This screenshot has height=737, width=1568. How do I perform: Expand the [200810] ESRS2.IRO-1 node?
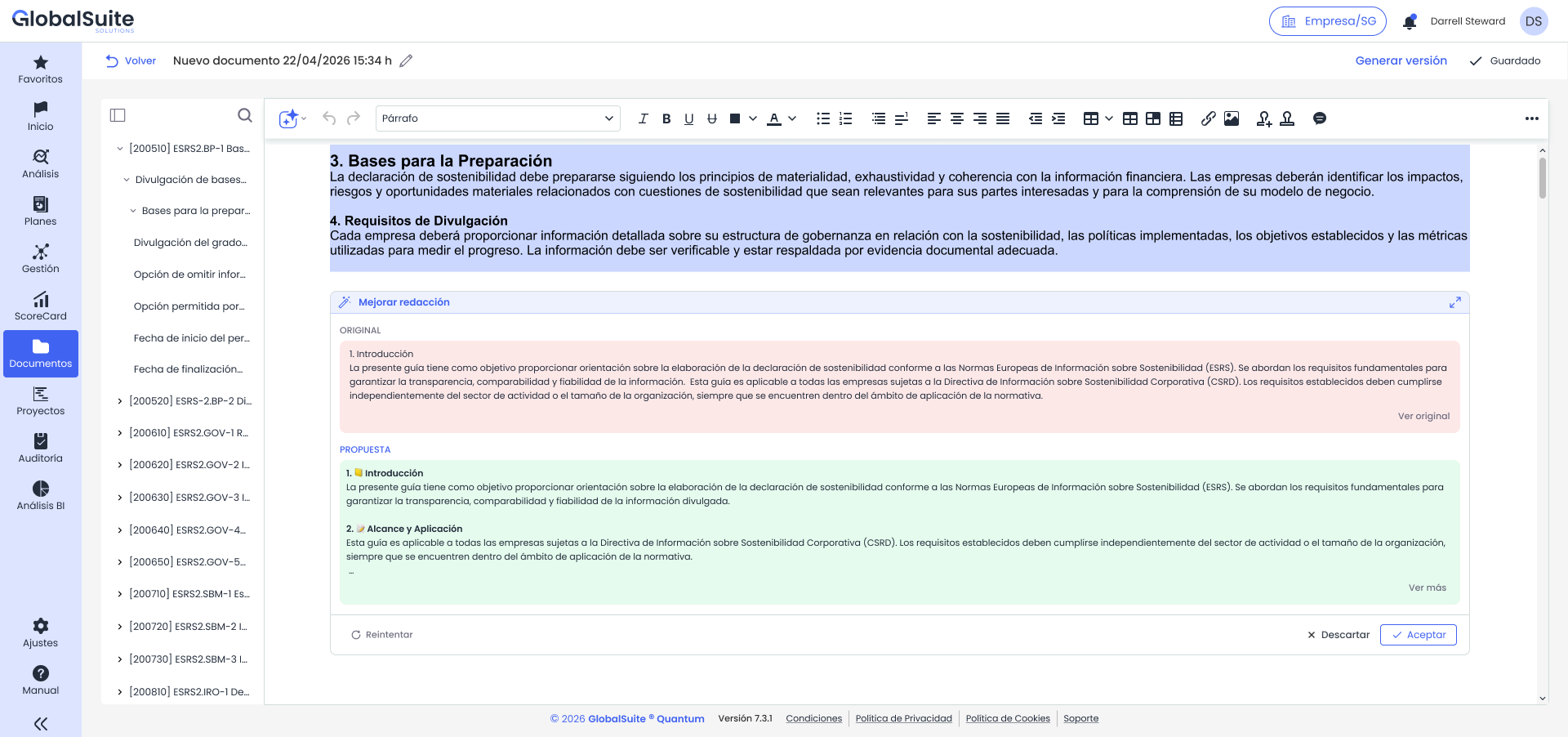click(120, 692)
